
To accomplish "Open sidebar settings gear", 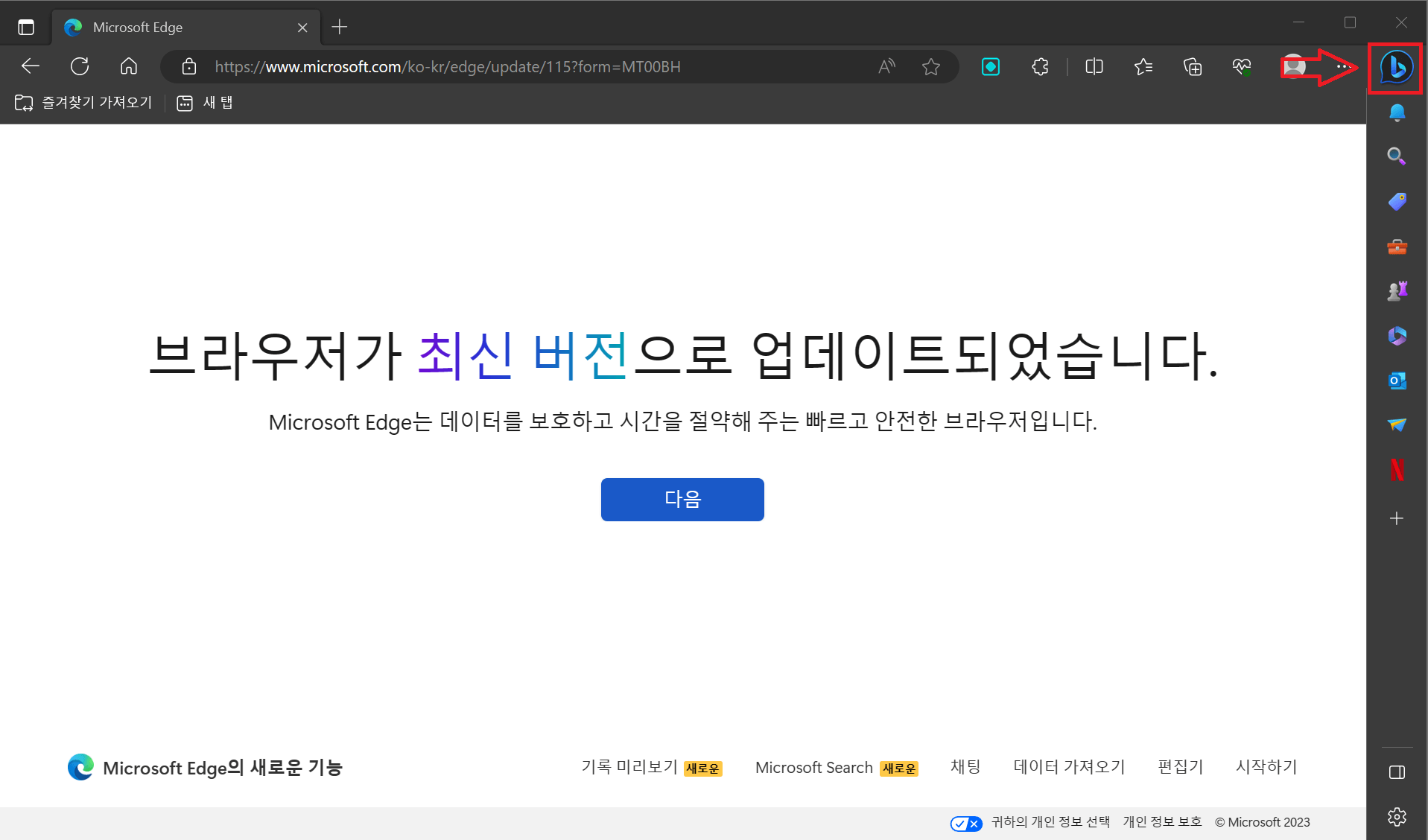I will (1397, 817).
